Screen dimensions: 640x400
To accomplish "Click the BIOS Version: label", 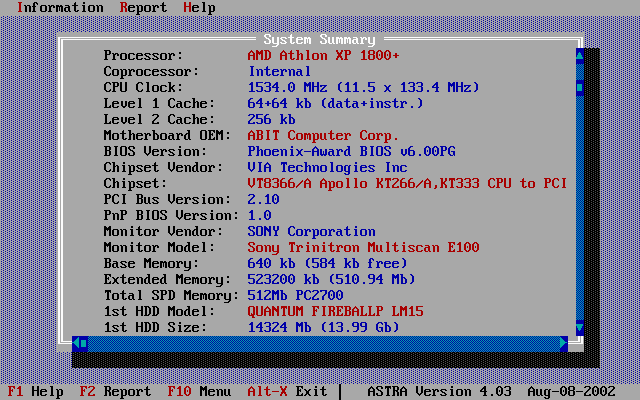I will point(155,151).
